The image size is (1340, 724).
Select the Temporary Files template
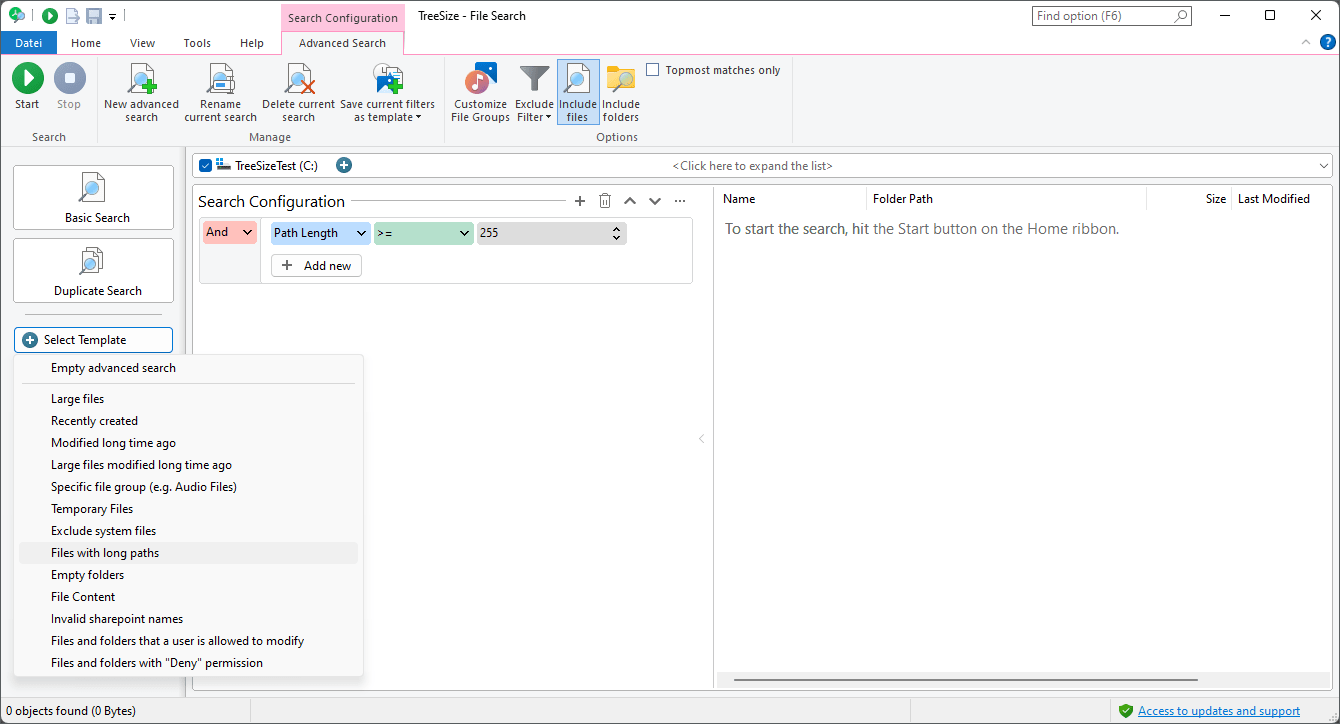click(92, 509)
